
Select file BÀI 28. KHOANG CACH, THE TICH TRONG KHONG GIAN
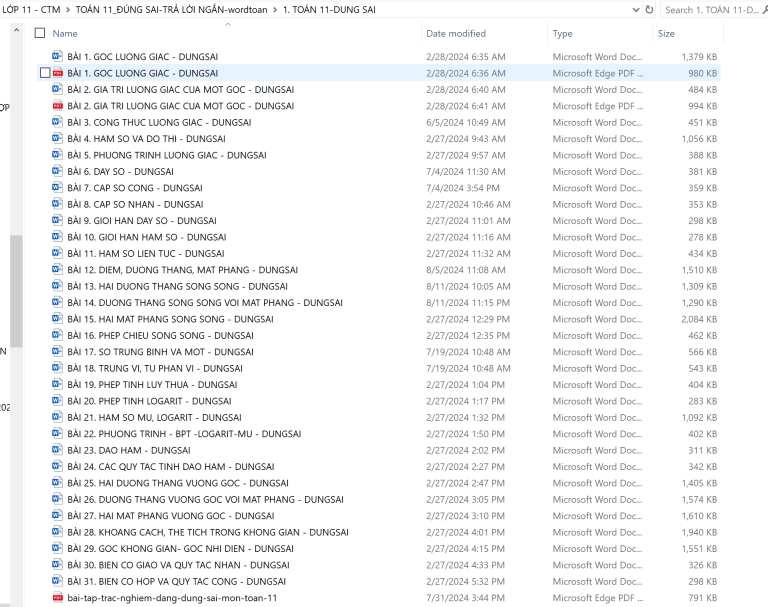(x=208, y=532)
